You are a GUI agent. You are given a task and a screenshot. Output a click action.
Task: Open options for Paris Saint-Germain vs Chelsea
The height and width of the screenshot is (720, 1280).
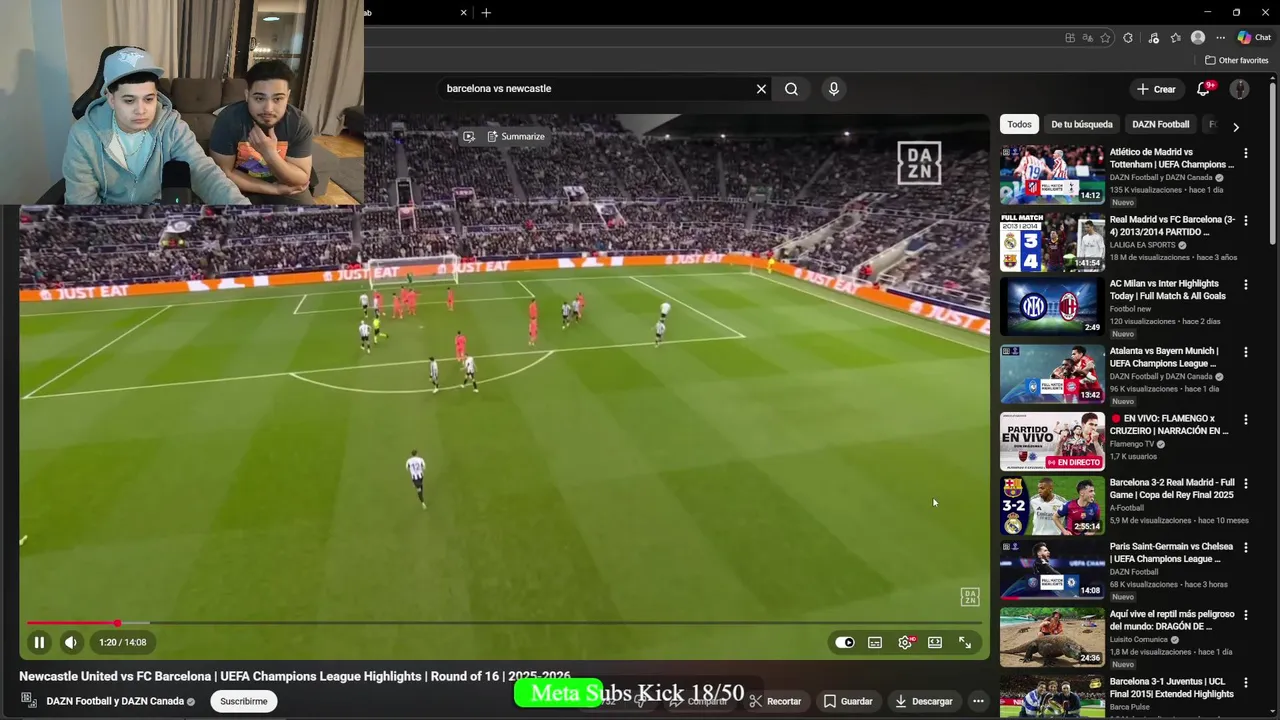[1246, 548]
